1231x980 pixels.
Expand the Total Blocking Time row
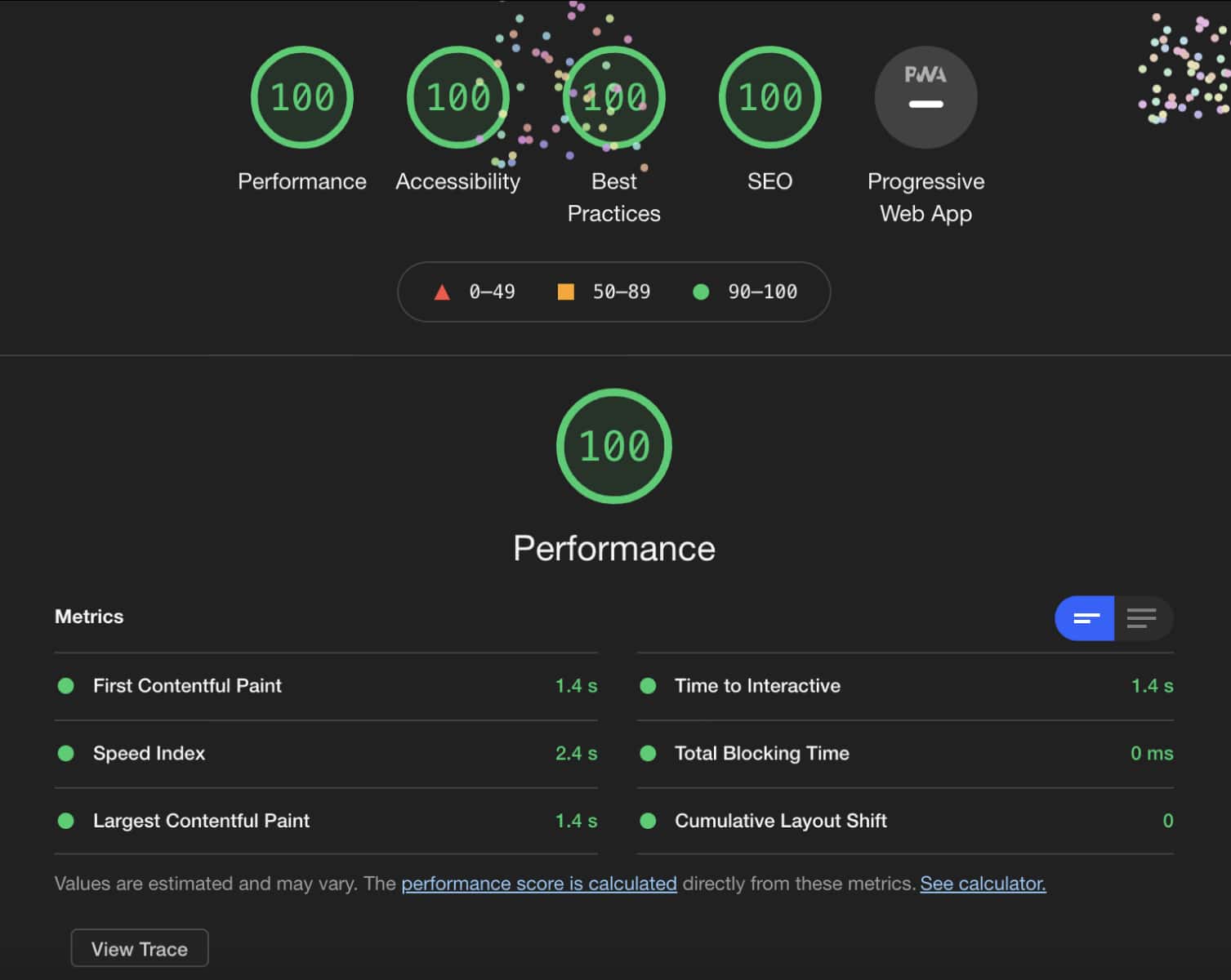[761, 754]
